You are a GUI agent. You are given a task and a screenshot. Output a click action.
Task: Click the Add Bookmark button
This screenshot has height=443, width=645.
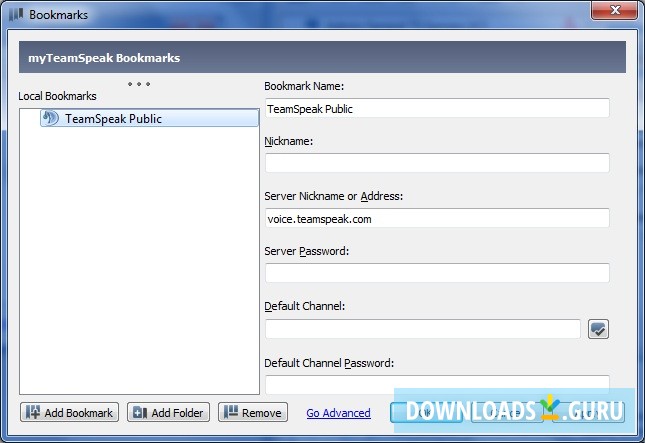tap(70, 413)
